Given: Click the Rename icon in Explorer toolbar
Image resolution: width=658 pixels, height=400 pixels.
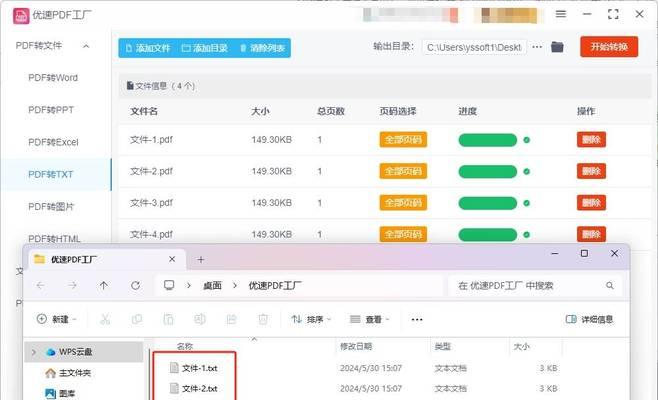Looking at the screenshot, I should 200,319.
